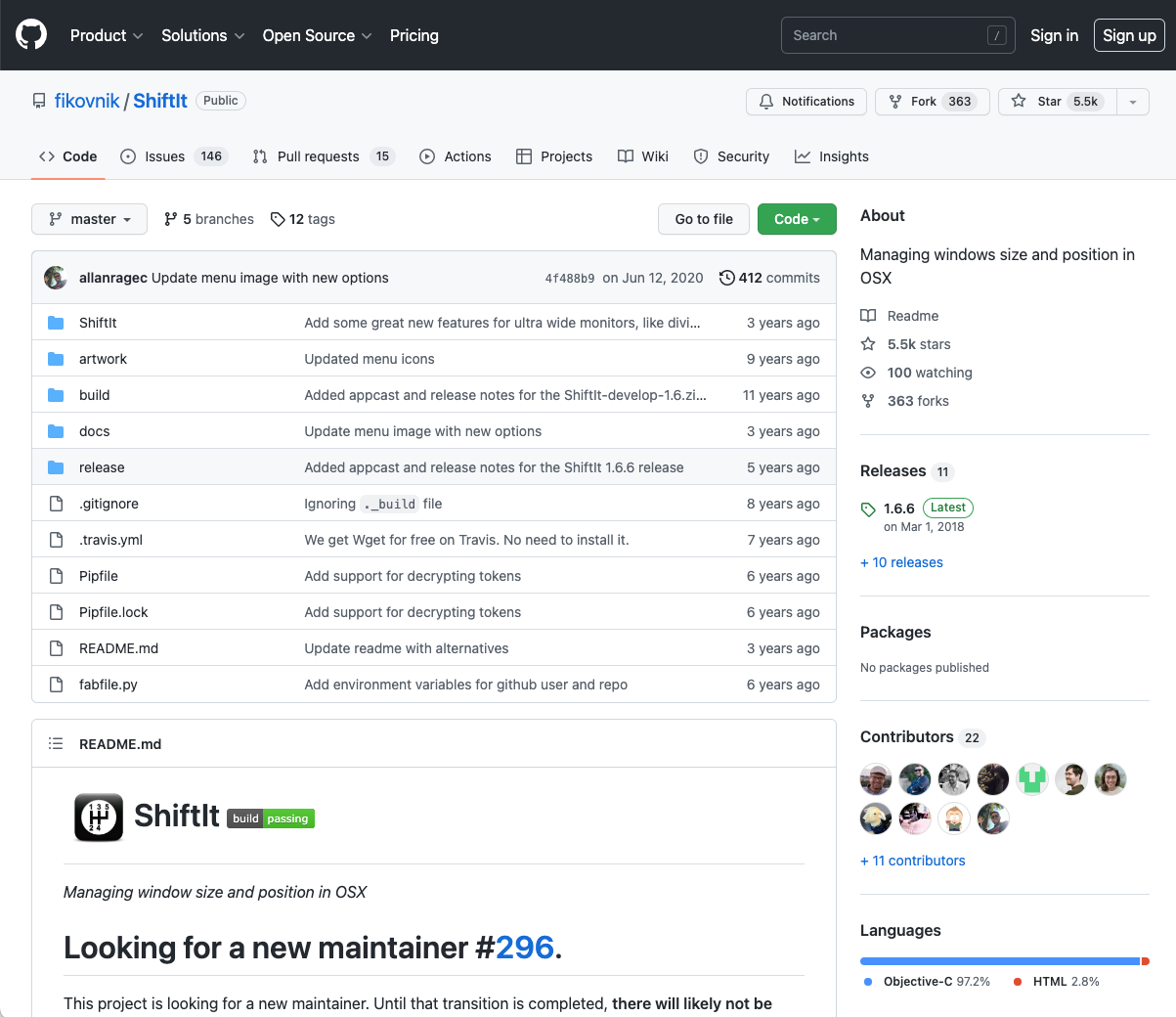Click the release folder icon
1176x1017 pixels.
(56, 467)
